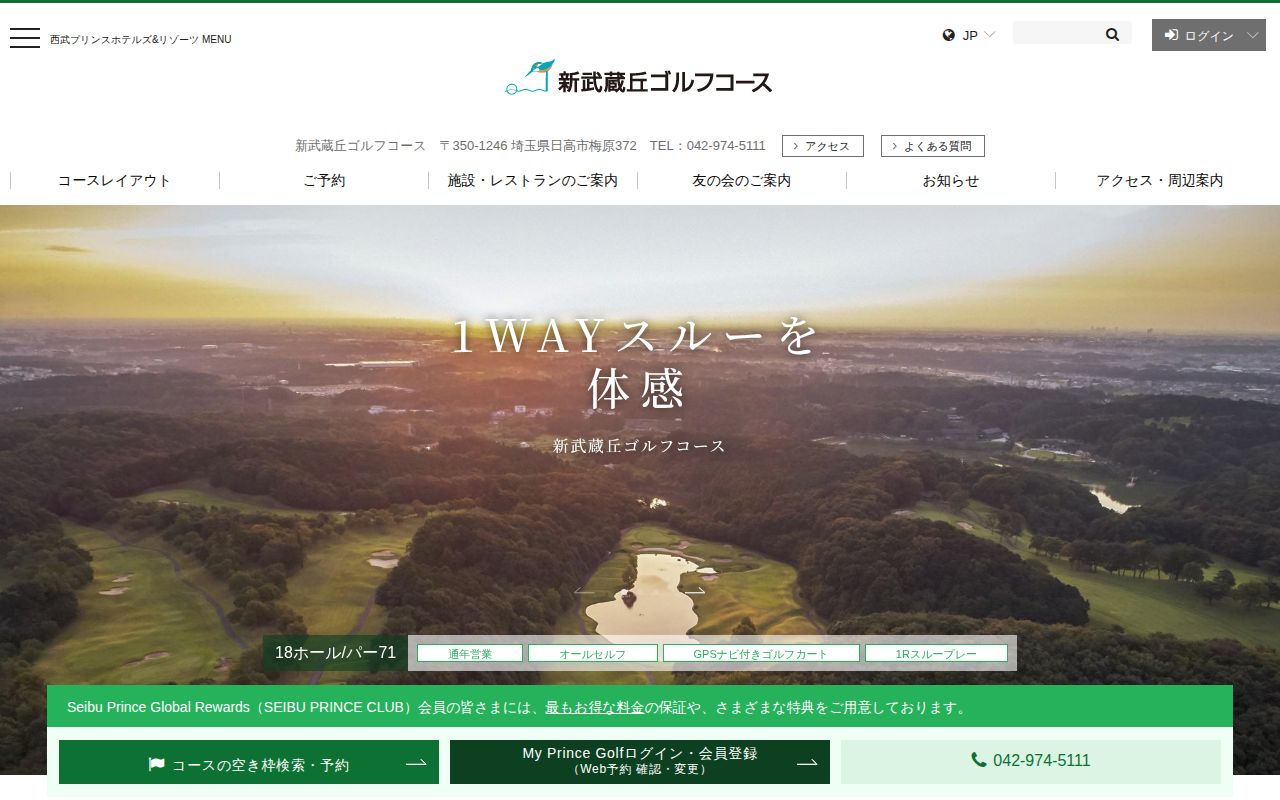Click the globe language icon
The image size is (1280, 800).
pyautogui.click(x=949, y=35)
